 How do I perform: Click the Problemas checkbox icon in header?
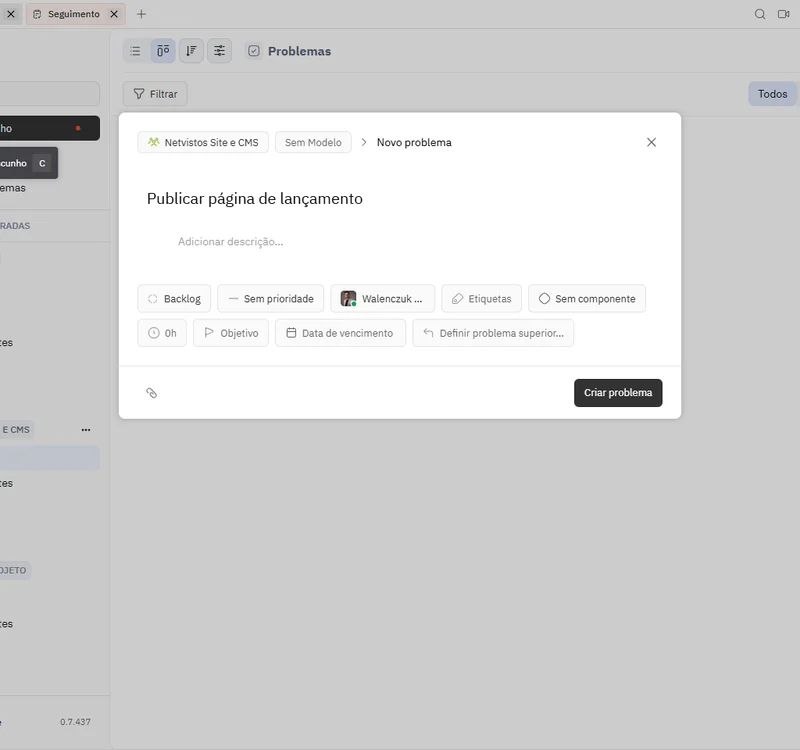coord(254,51)
